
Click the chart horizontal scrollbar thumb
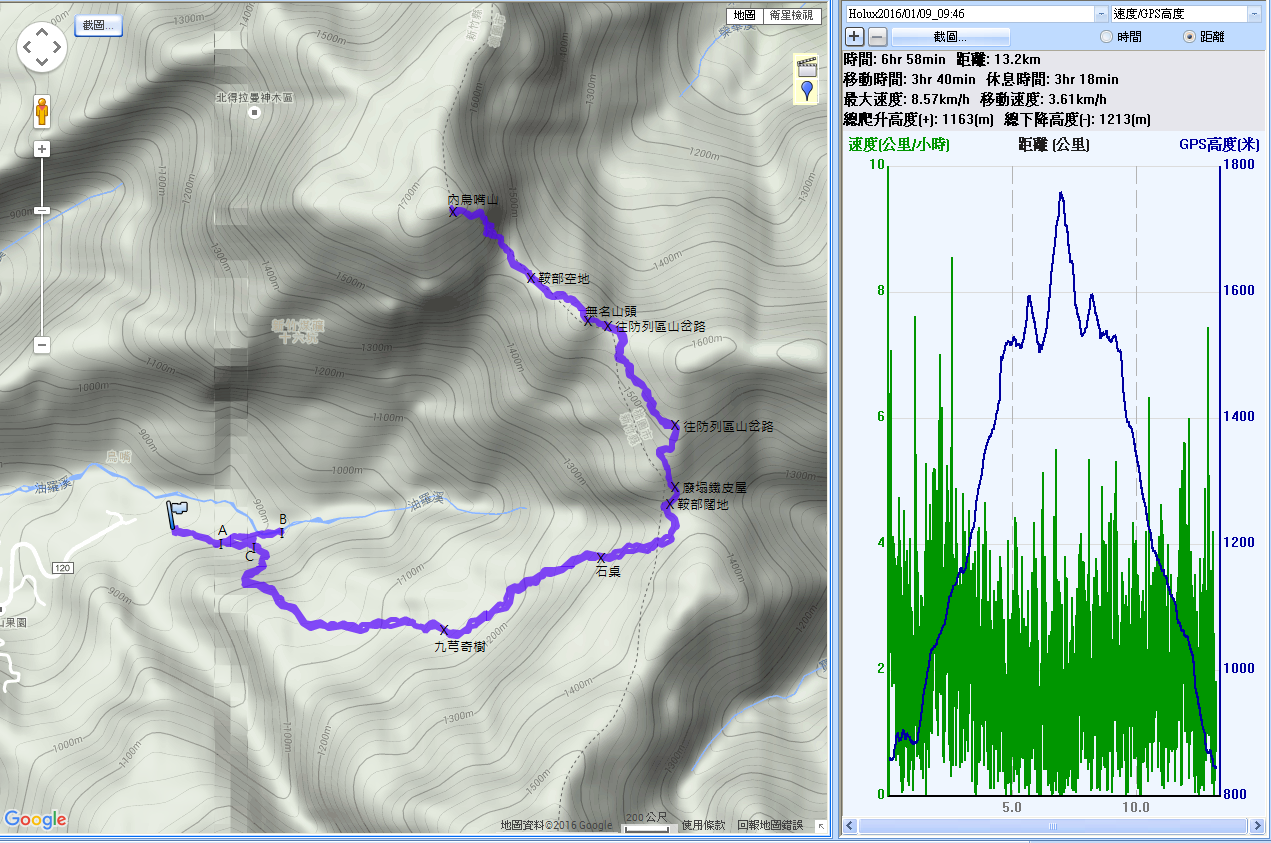[1051, 827]
